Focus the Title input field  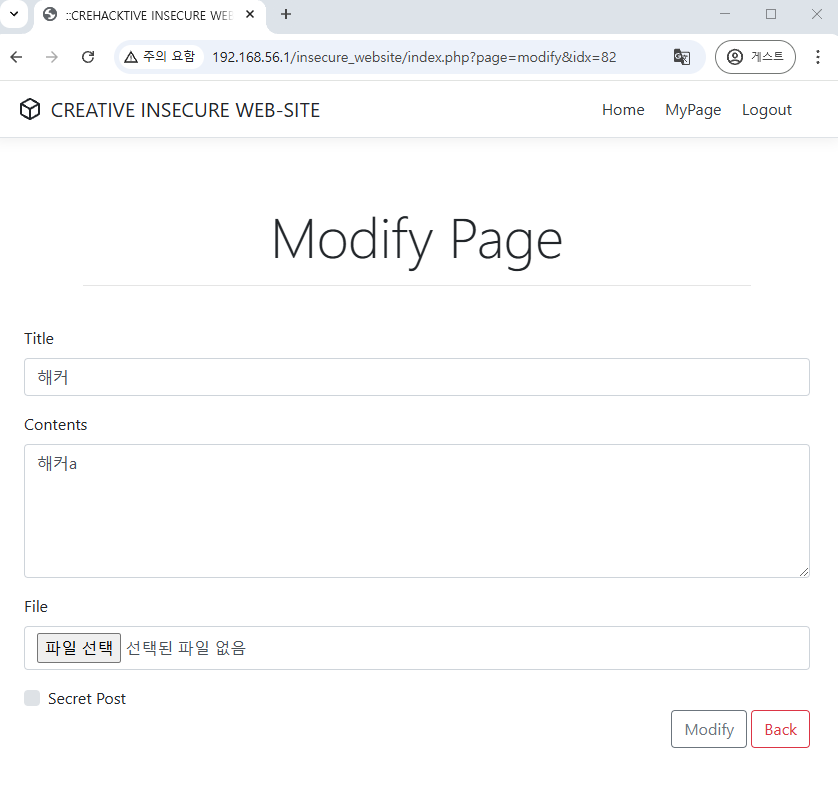click(417, 377)
